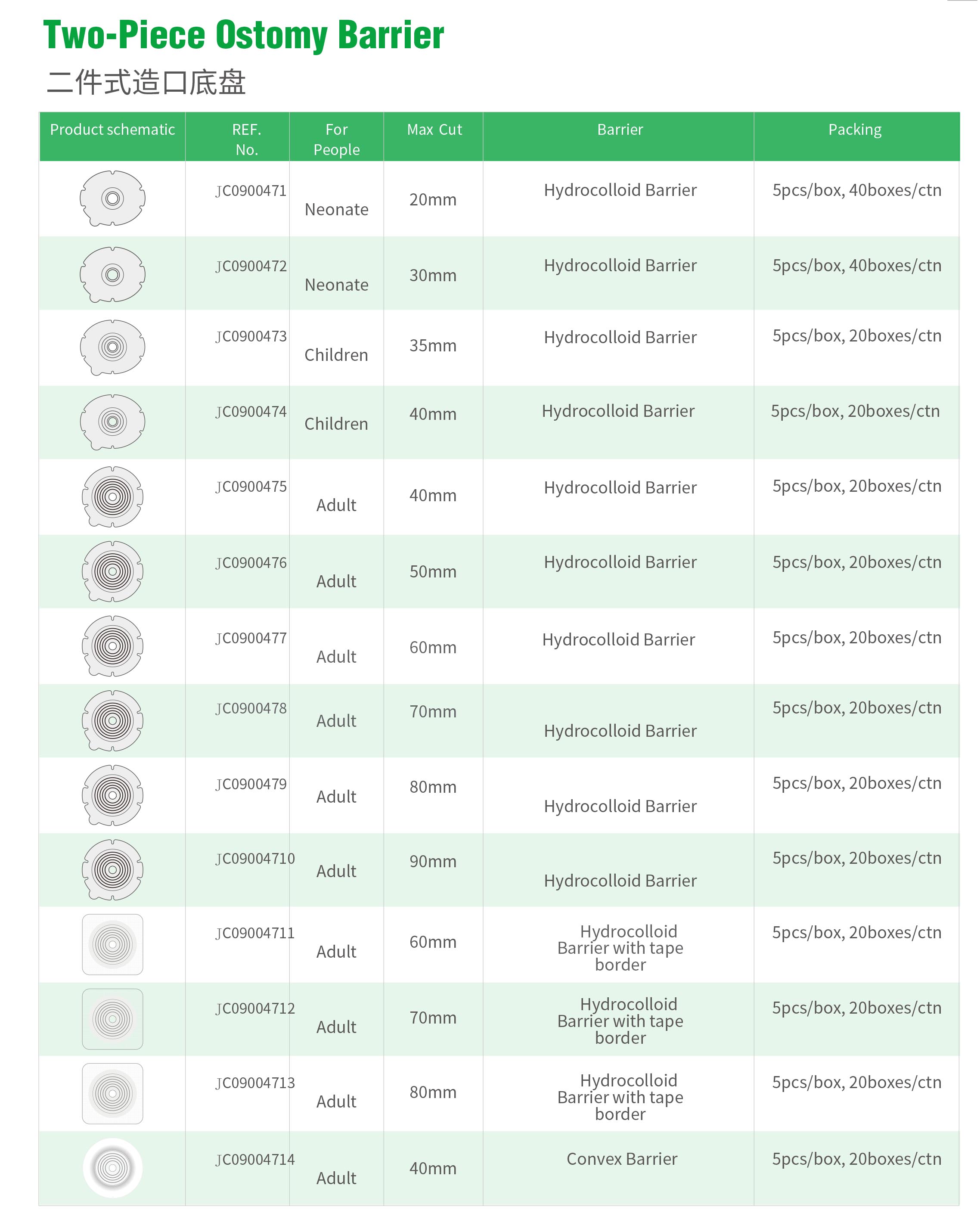Viewport: 980px width, 1210px height.
Task: Click the JC0900478 barrier schematic image
Action: tap(112, 720)
